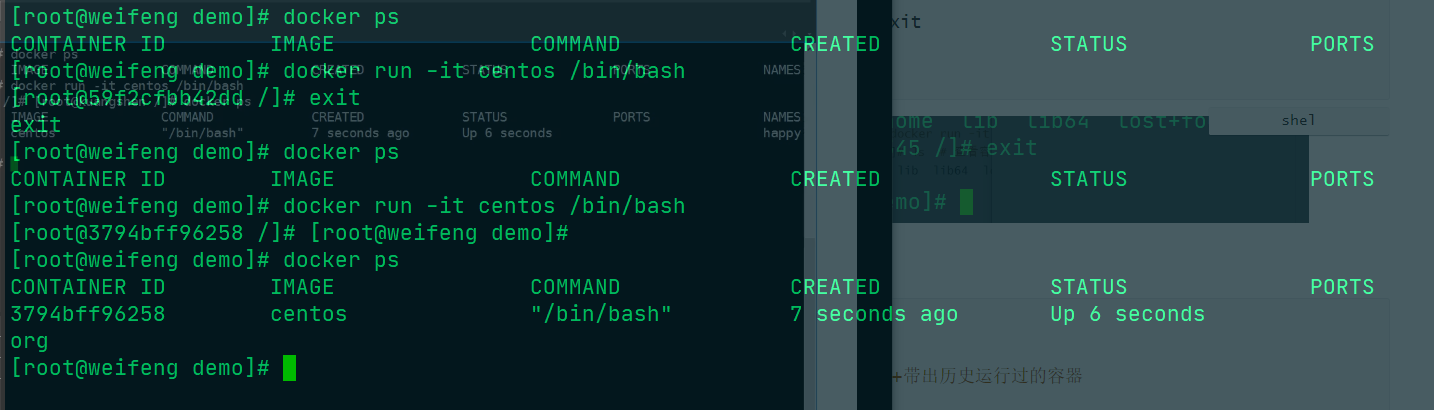Click the '[root@59f2cfbb42dd /]# exit' command line
Image resolution: width=1434 pixels, height=410 pixels.
coord(185,98)
